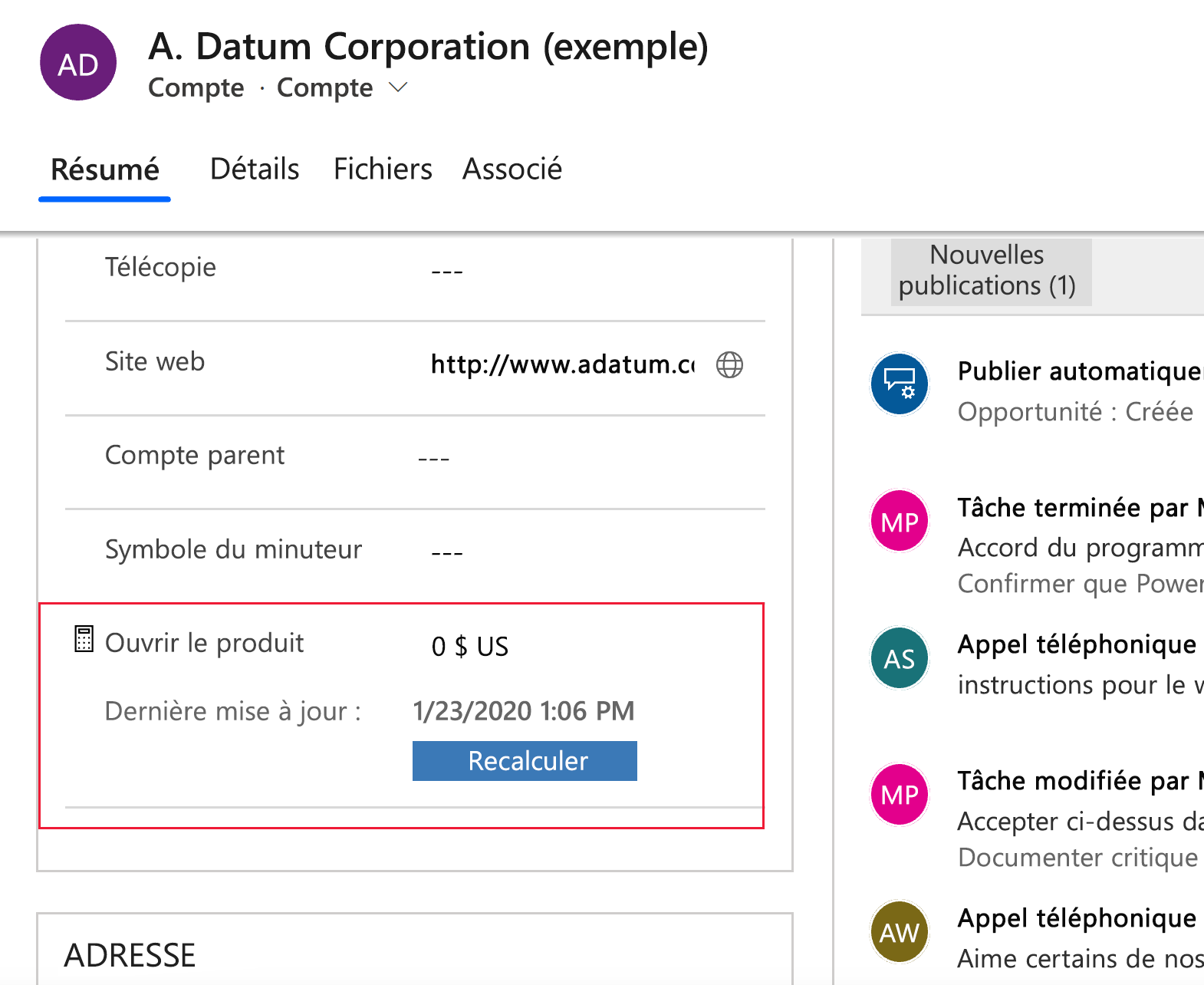Expand the Compte form selector chevron
Image resolution: width=1204 pixels, height=985 pixels.
click(x=398, y=87)
